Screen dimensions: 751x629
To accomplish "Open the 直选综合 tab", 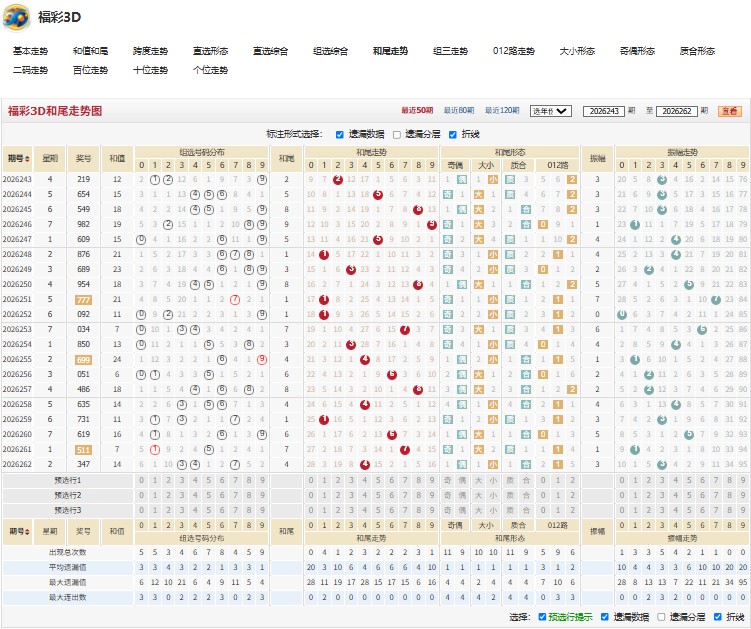I will pos(270,51).
